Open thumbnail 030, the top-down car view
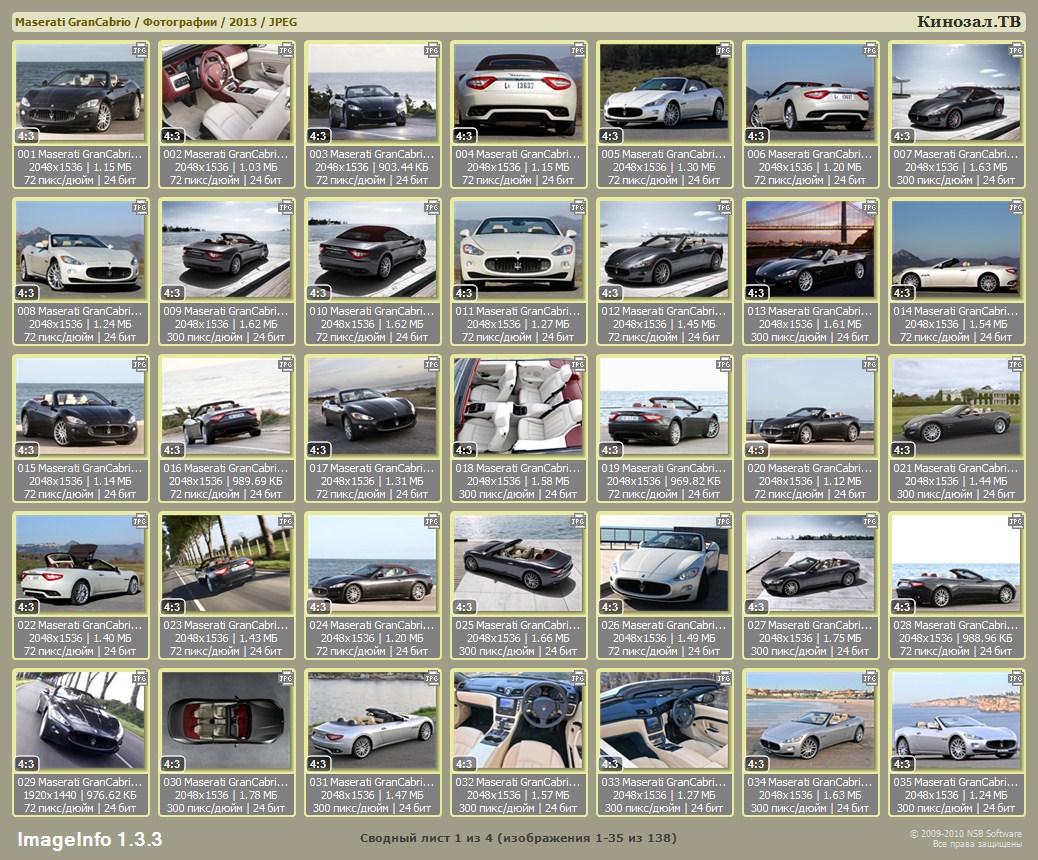Screen dimensions: 1038x860 click(226, 720)
